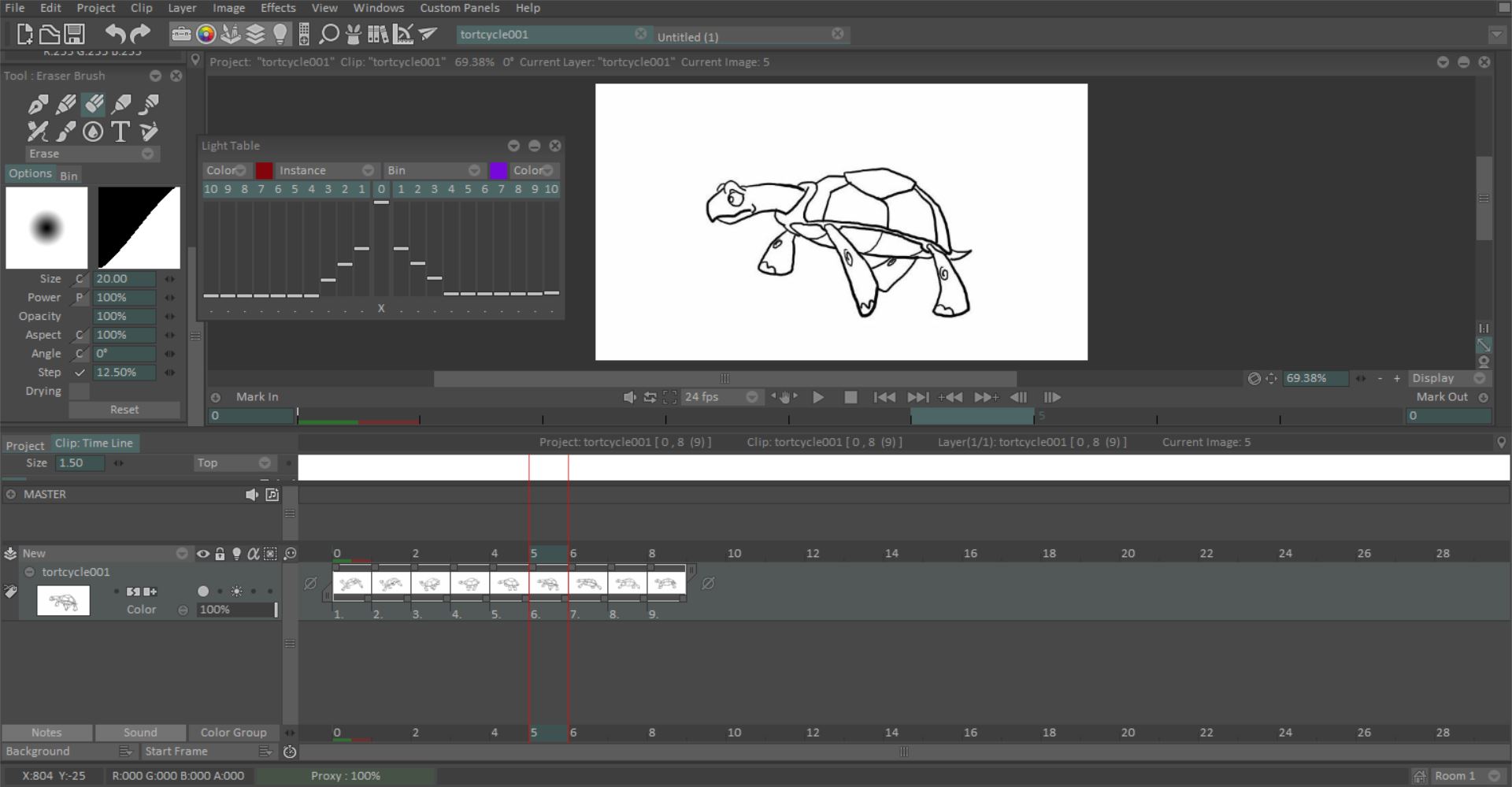Switch to the Bin tab in tool panel
This screenshot has height=787, width=1512.
coord(69,176)
